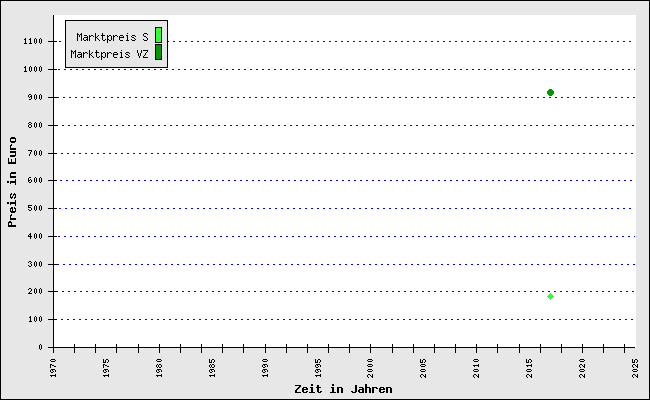This screenshot has height=400, width=650.
Task: Click the light green Marktpreis S legend swatch
Action: click(158, 35)
